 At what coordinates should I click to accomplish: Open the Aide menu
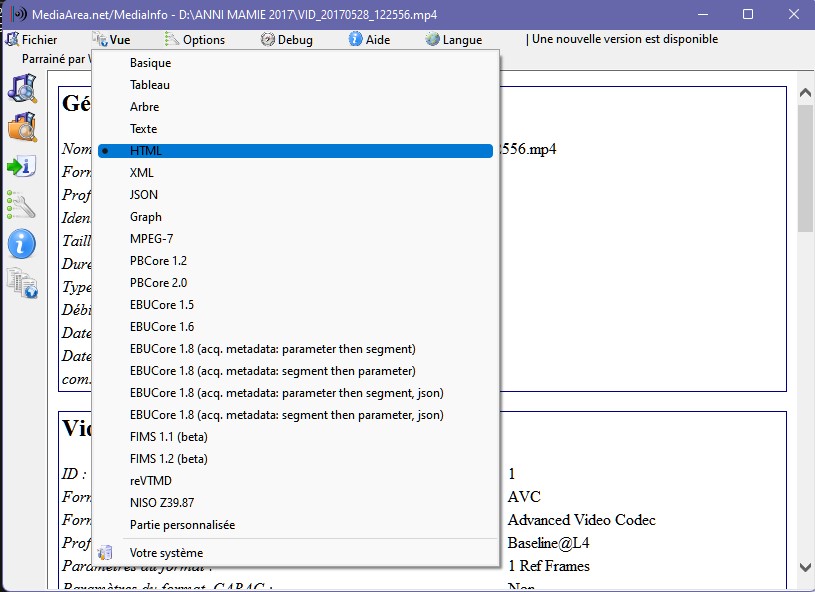(369, 40)
